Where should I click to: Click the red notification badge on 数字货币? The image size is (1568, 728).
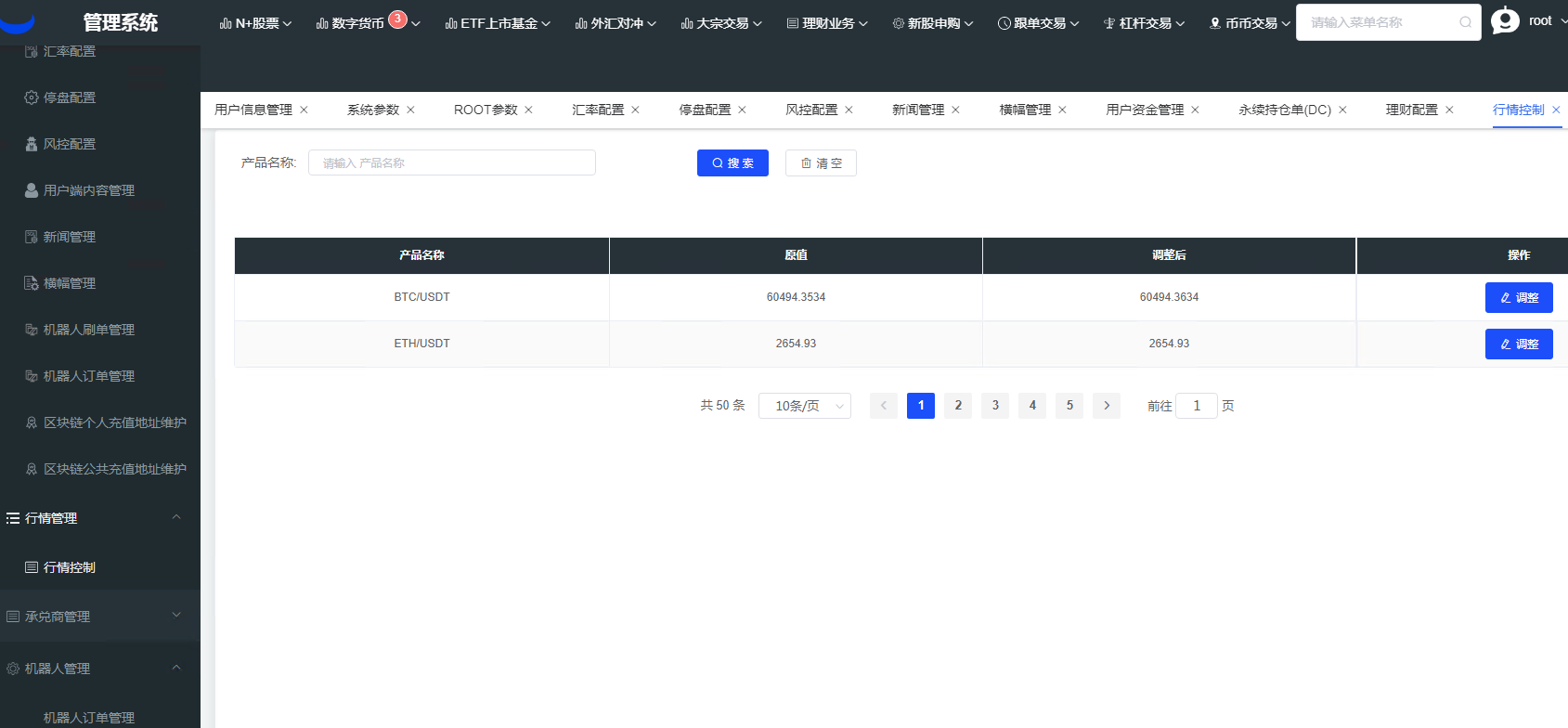click(397, 19)
